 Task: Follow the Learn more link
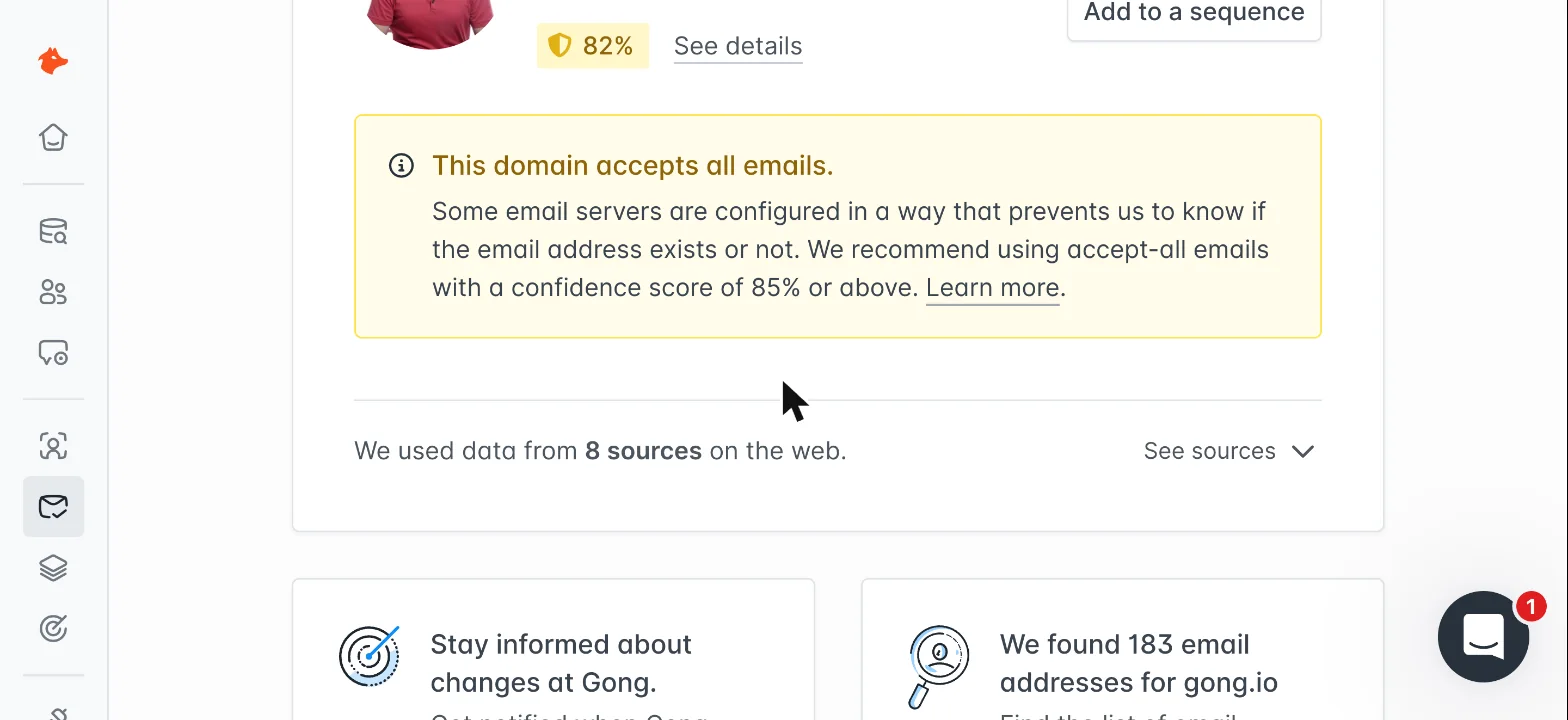(992, 288)
